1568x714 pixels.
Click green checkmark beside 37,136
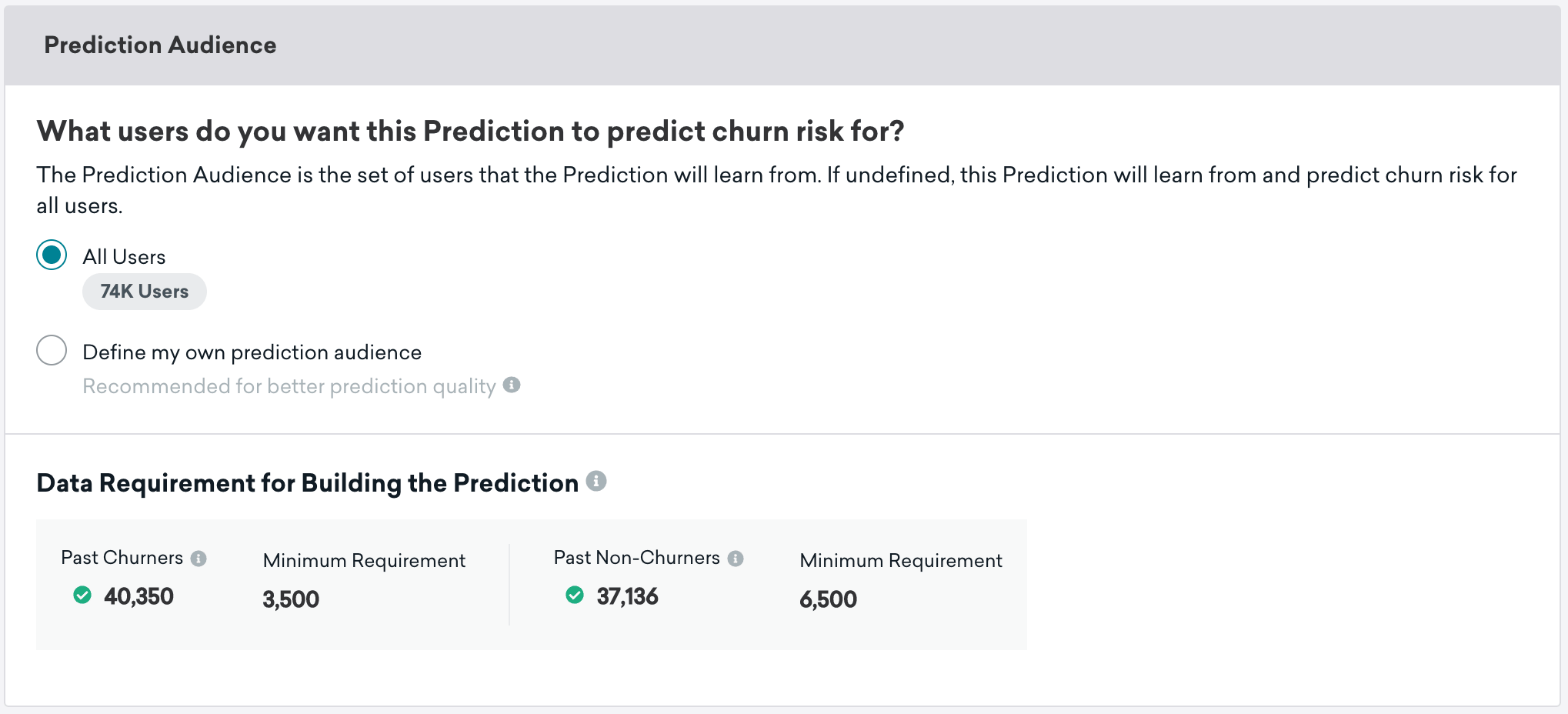click(x=575, y=595)
